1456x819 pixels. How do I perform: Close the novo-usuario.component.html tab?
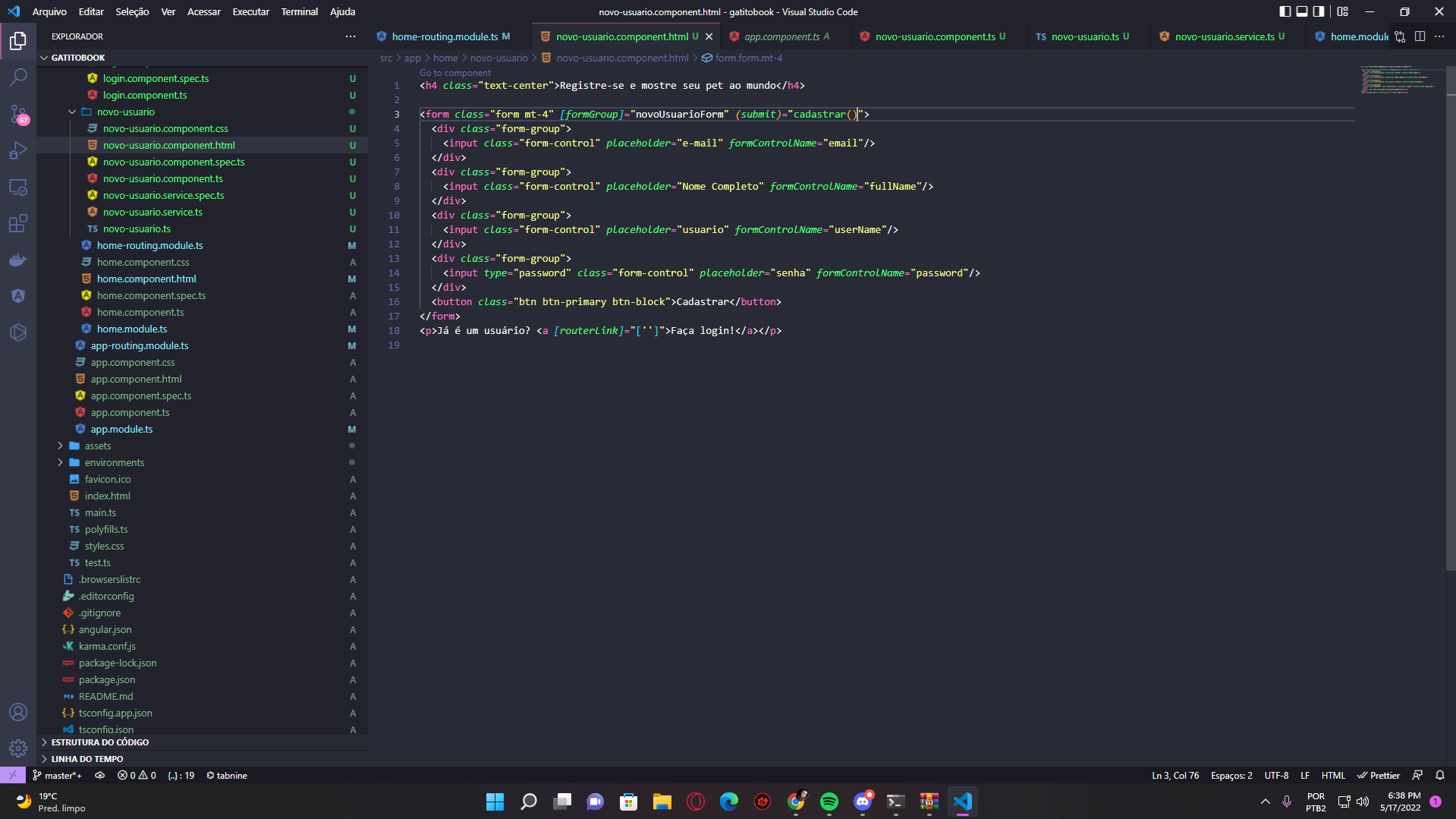coord(709,36)
